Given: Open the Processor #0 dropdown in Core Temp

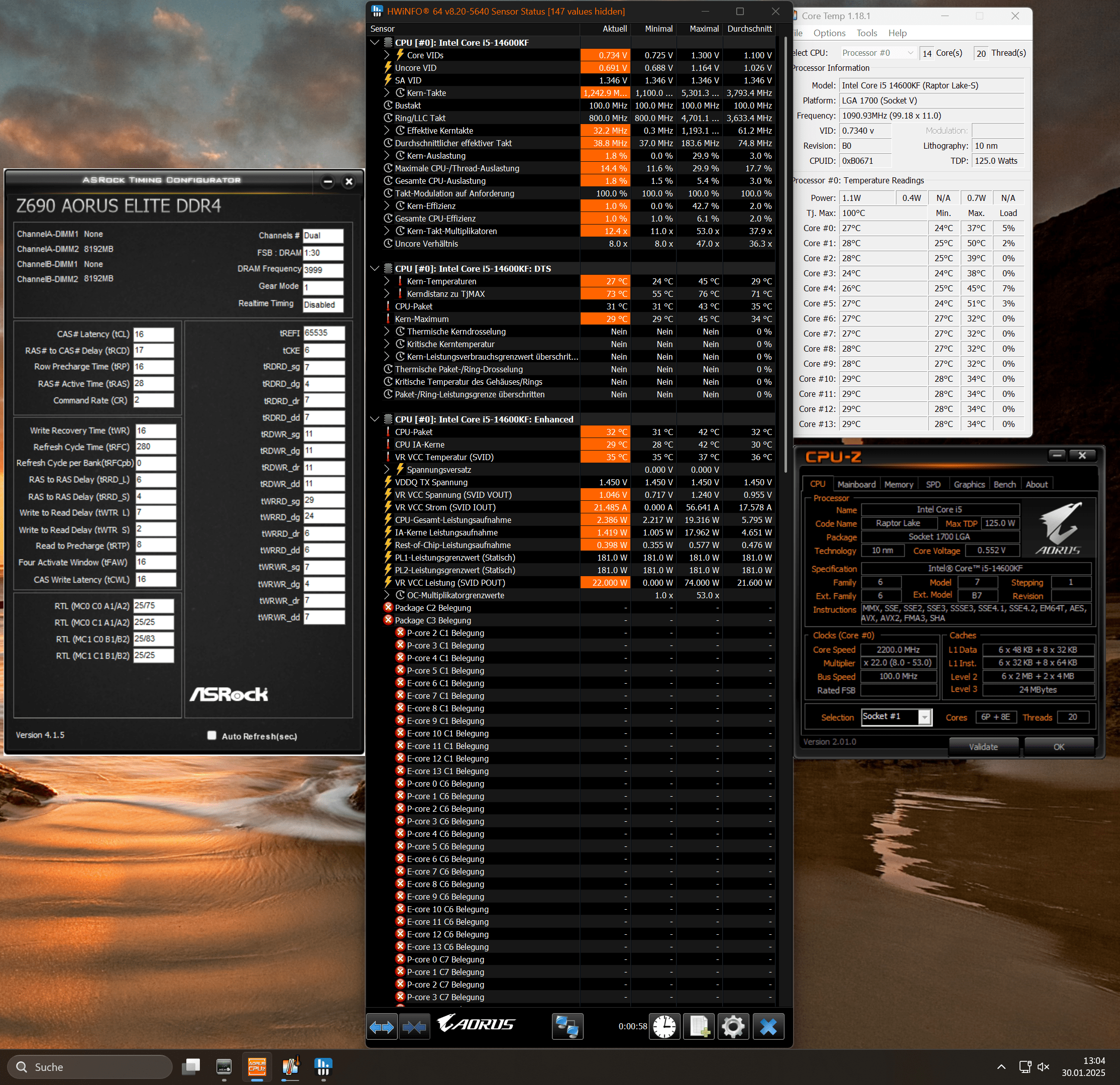Looking at the screenshot, I should [878, 53].
